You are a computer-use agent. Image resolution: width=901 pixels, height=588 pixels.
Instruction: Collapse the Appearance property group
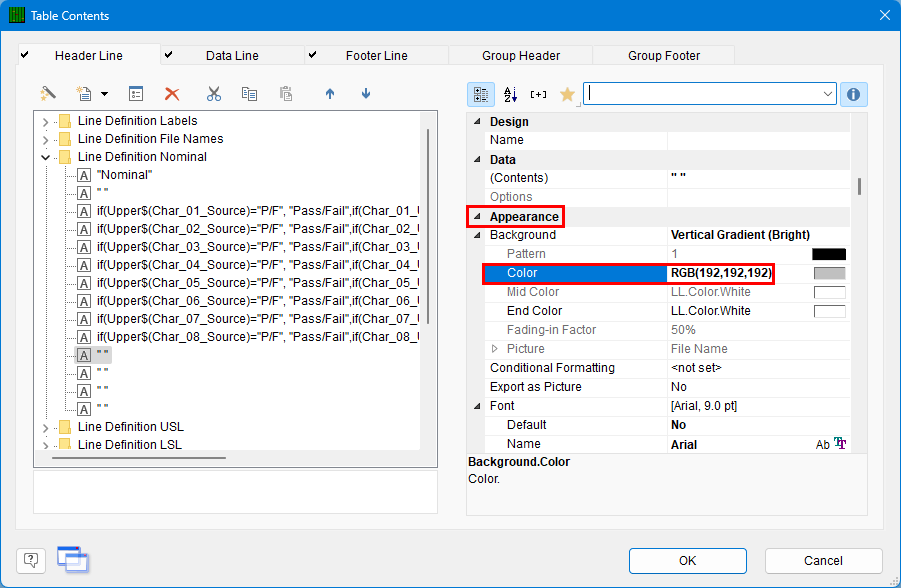point(477,216)
